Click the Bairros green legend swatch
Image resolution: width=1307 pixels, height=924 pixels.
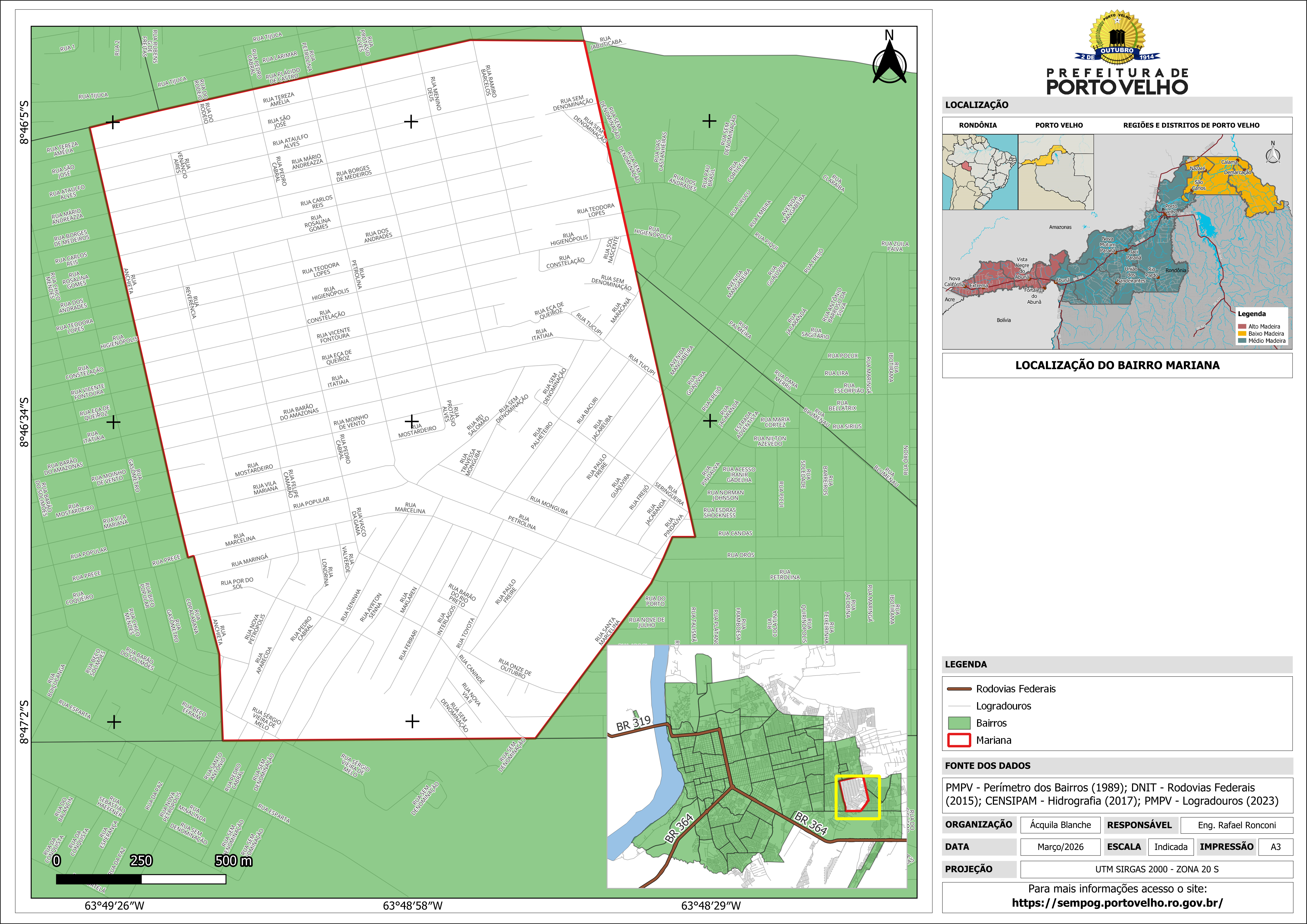coord(959,723)
